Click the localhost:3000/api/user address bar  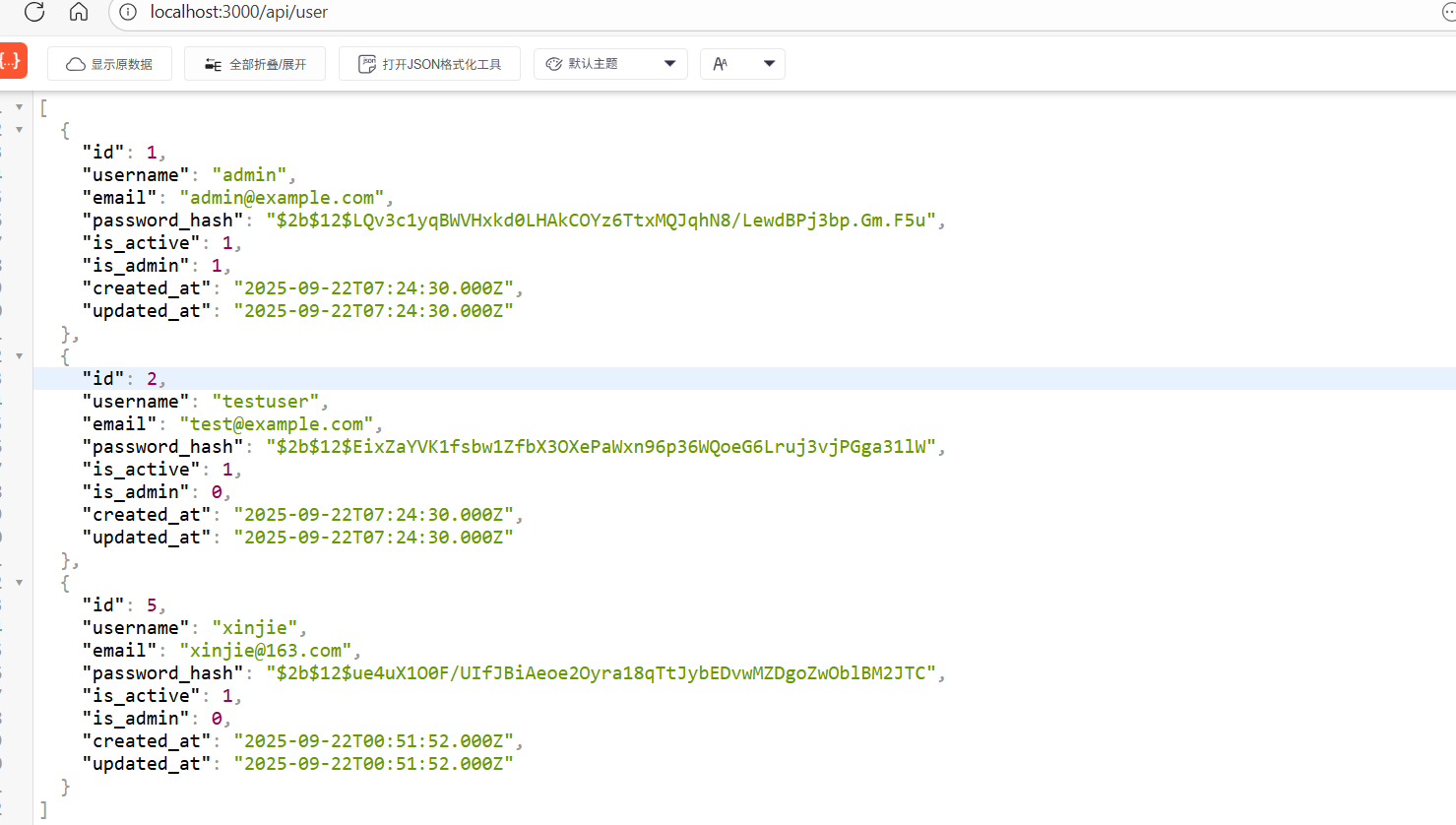pyautogui.click(x=239, y=12)
